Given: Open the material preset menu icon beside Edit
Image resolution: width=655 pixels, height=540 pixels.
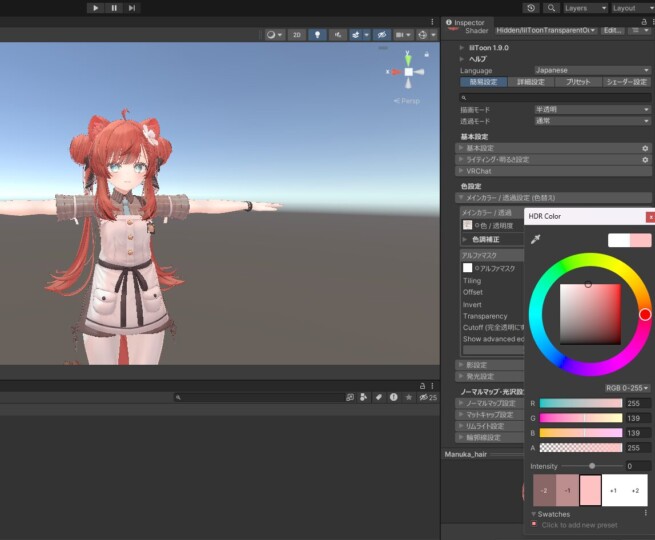Looking at the screenshot, I should click(640, 30).
